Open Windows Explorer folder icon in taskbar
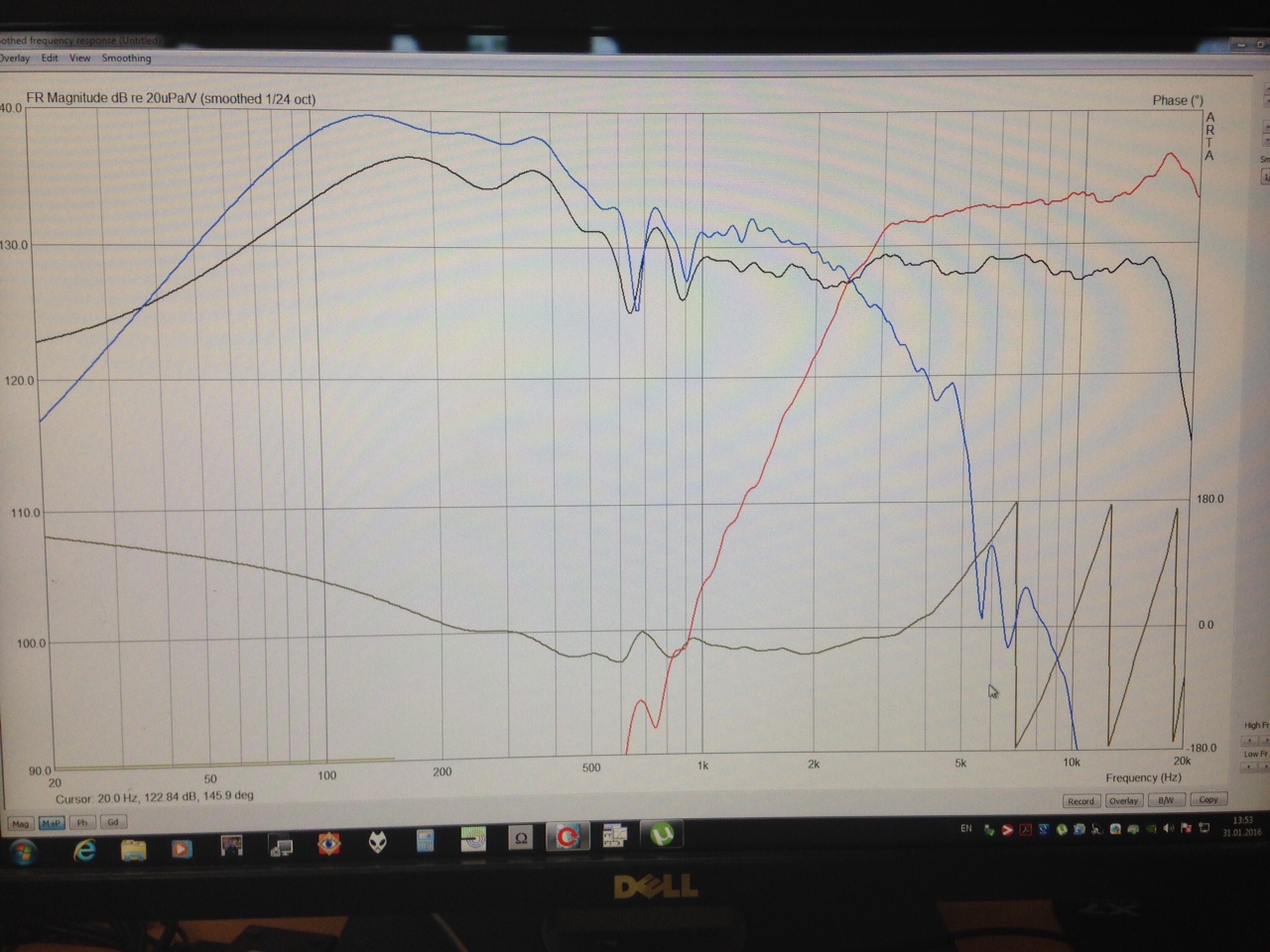 [133, 850]
